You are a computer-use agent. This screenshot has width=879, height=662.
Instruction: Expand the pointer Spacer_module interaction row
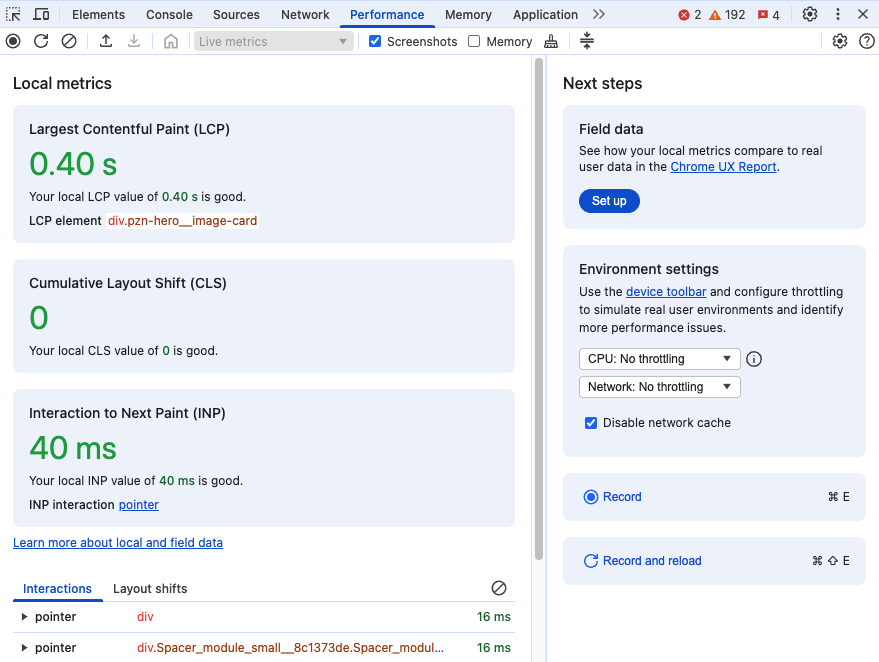[x=24, y=647]
